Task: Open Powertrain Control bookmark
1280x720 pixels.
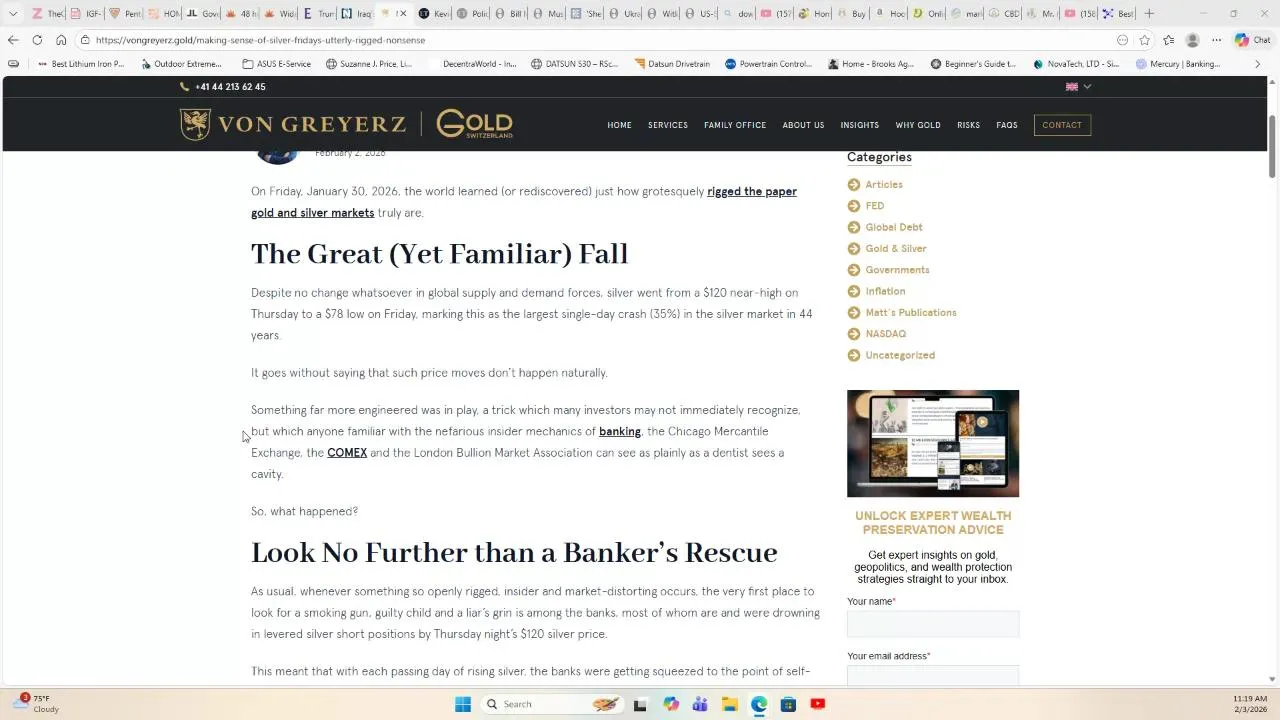Action: pyautogui.click(x=769, y=64)
